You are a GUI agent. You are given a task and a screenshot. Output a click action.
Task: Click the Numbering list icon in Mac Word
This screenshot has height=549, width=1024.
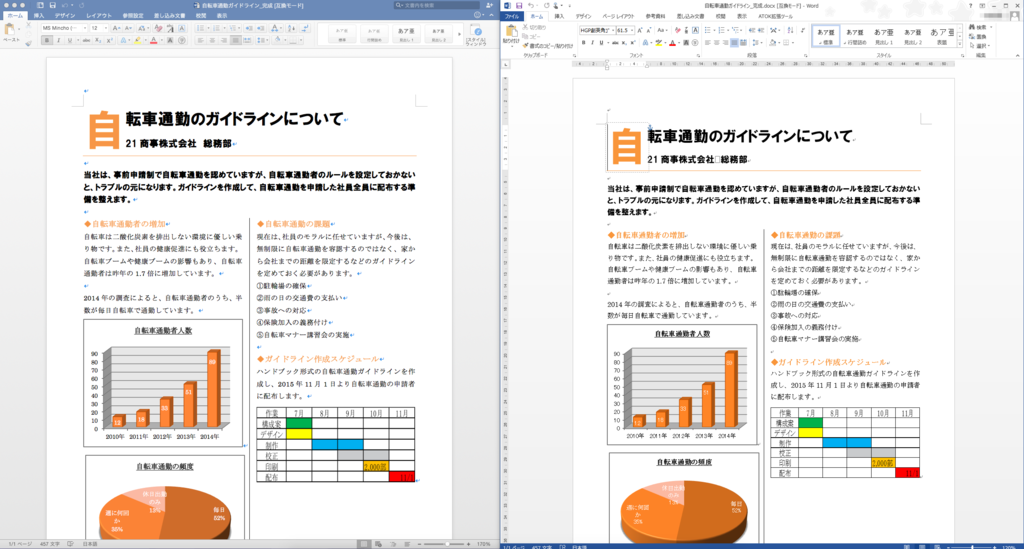point(216,28)
